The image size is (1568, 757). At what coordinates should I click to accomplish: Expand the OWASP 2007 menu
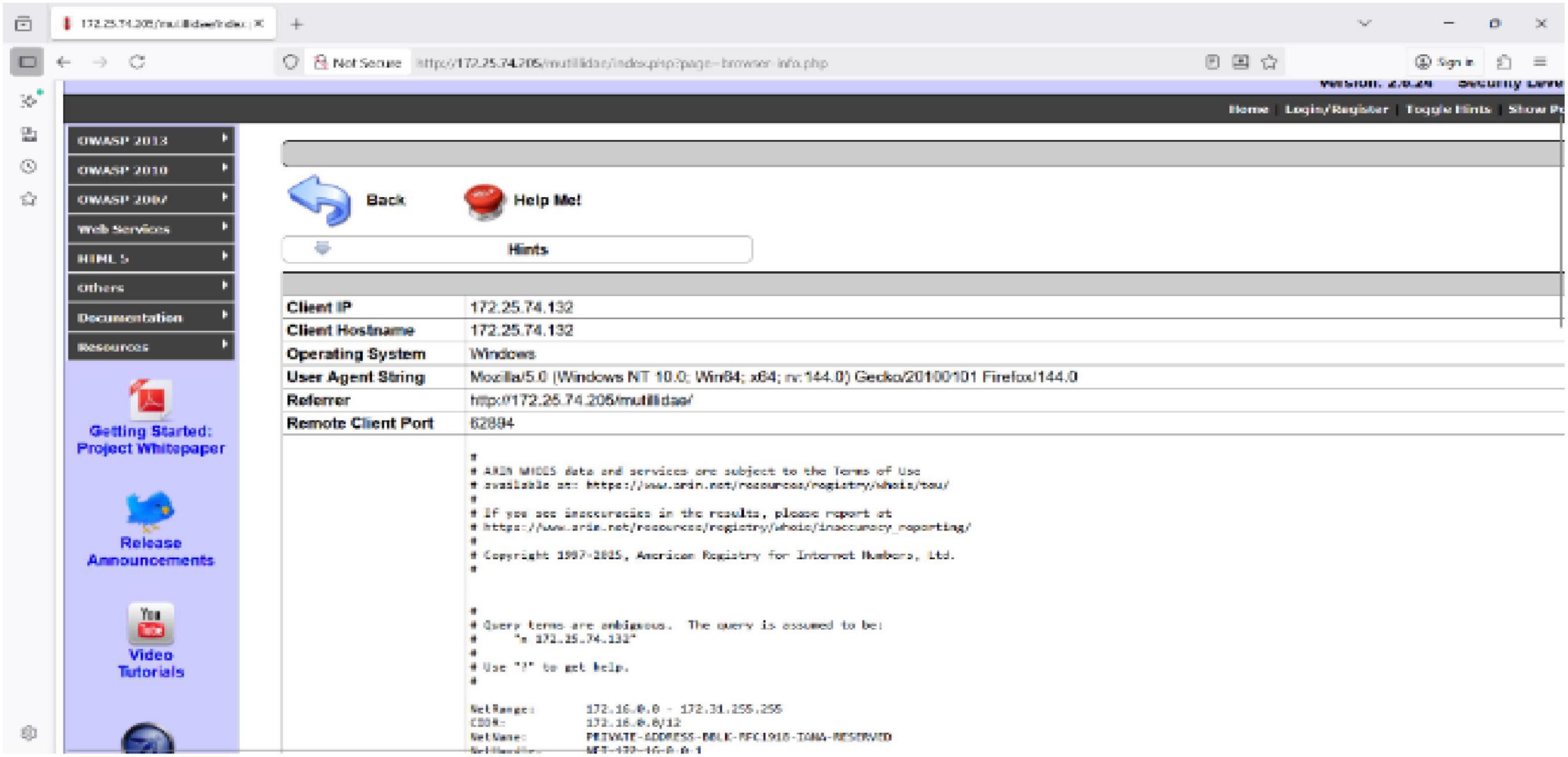click(152, 199)
